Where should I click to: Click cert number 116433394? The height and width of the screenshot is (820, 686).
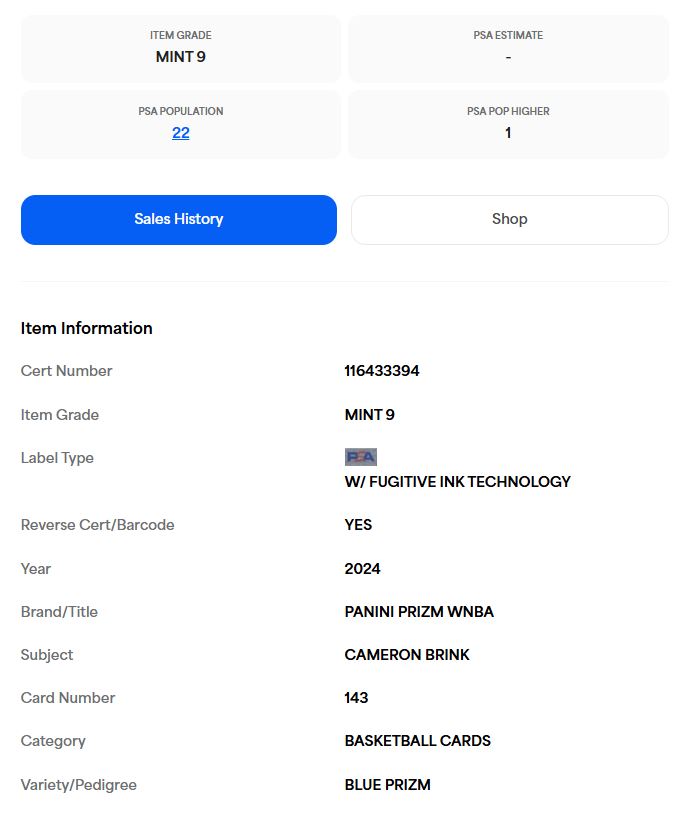tap(382, 371)
